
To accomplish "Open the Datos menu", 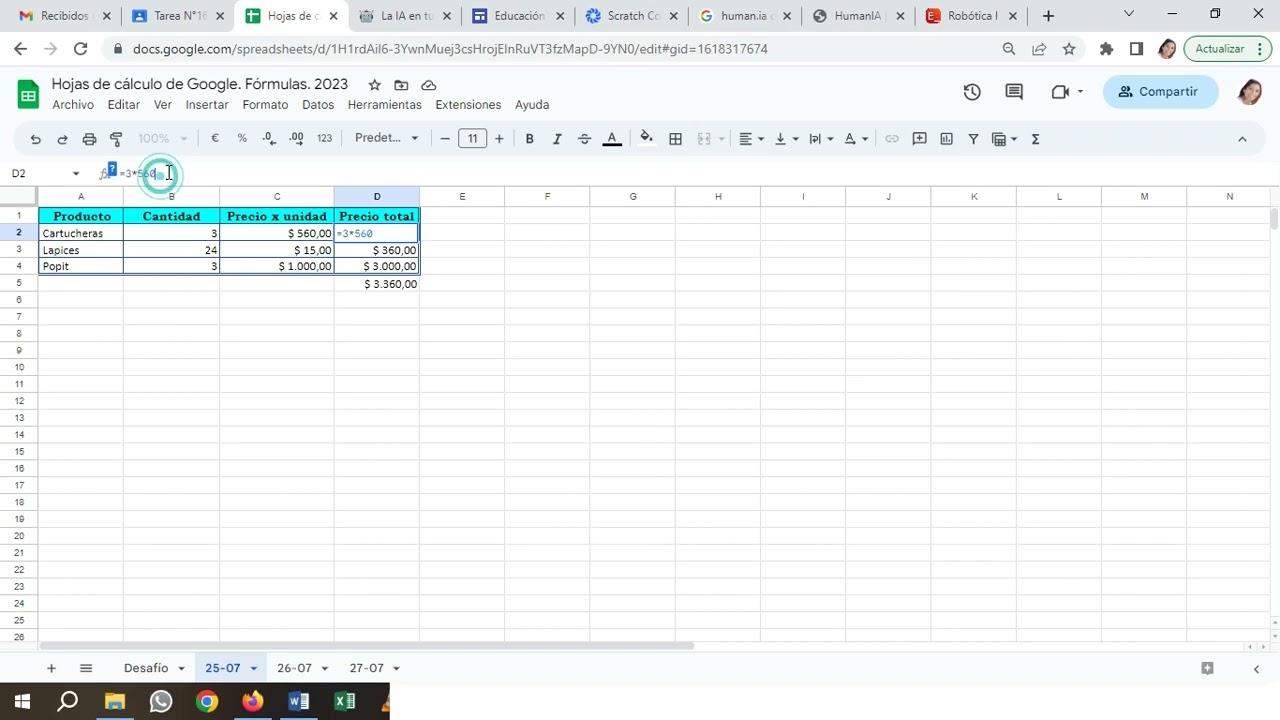I will 318,105.
